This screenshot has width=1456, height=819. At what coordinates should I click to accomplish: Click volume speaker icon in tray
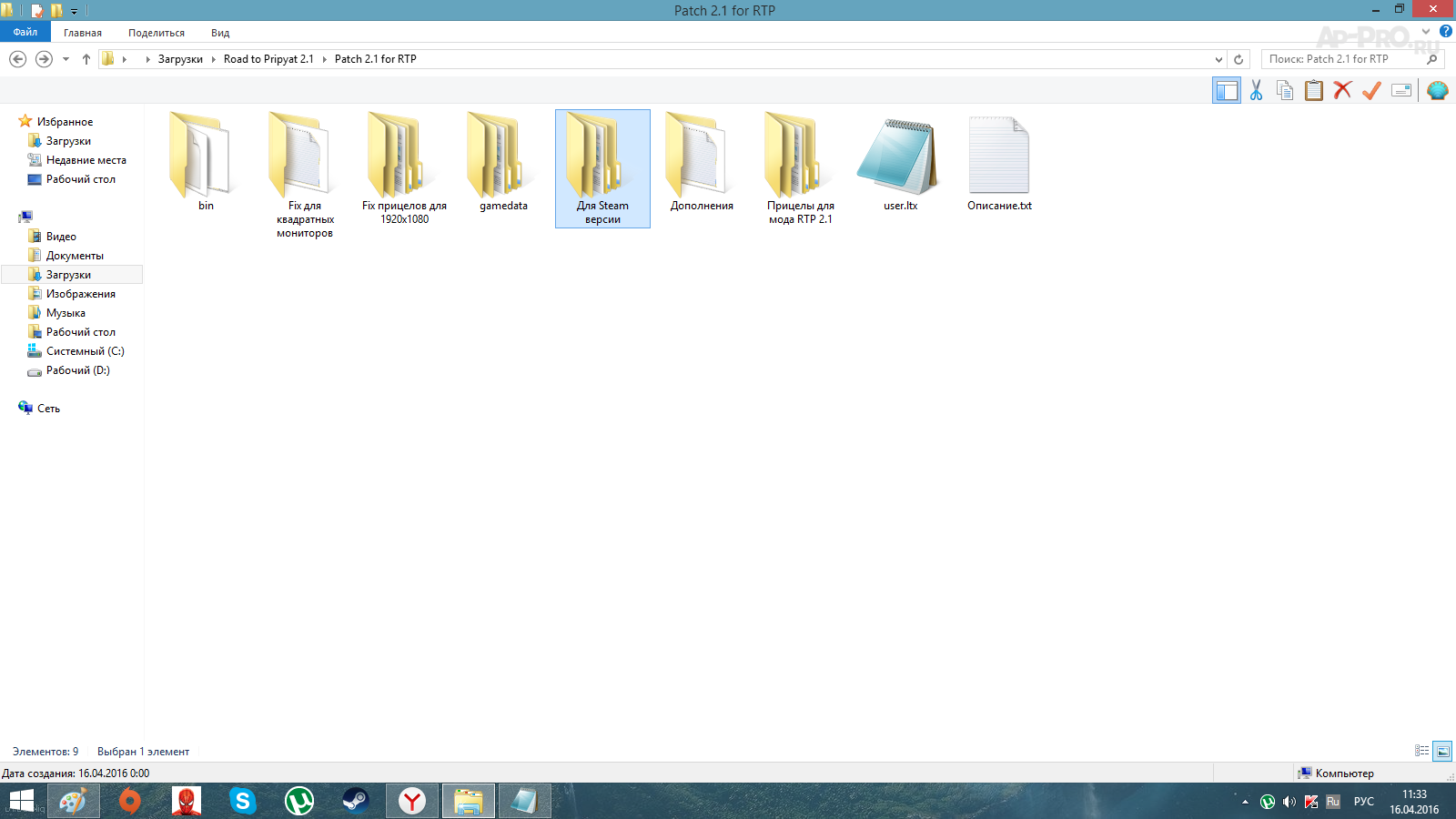coord(1289,802)
